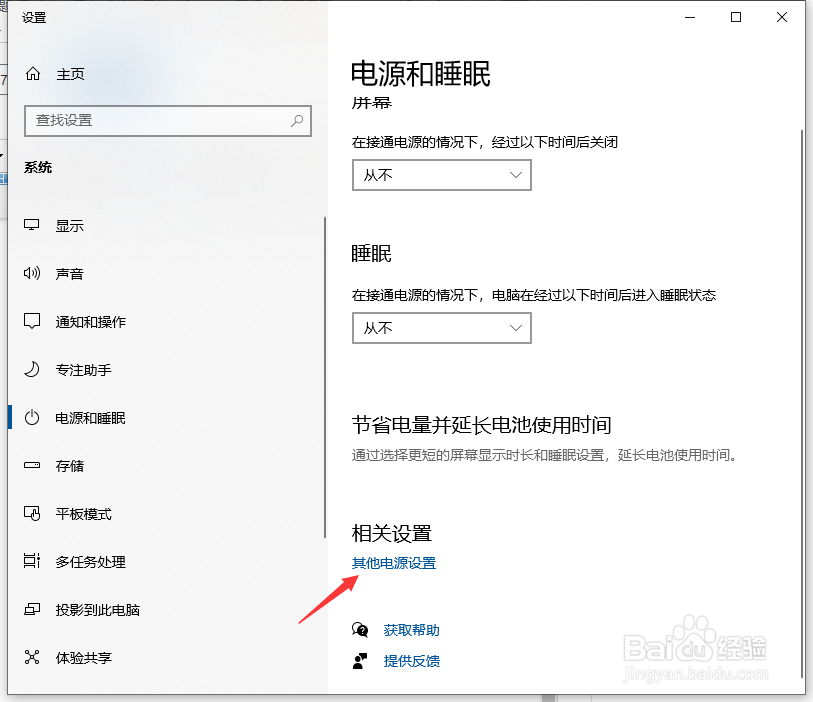Click the speaker icon for 声音

(32, 273)
